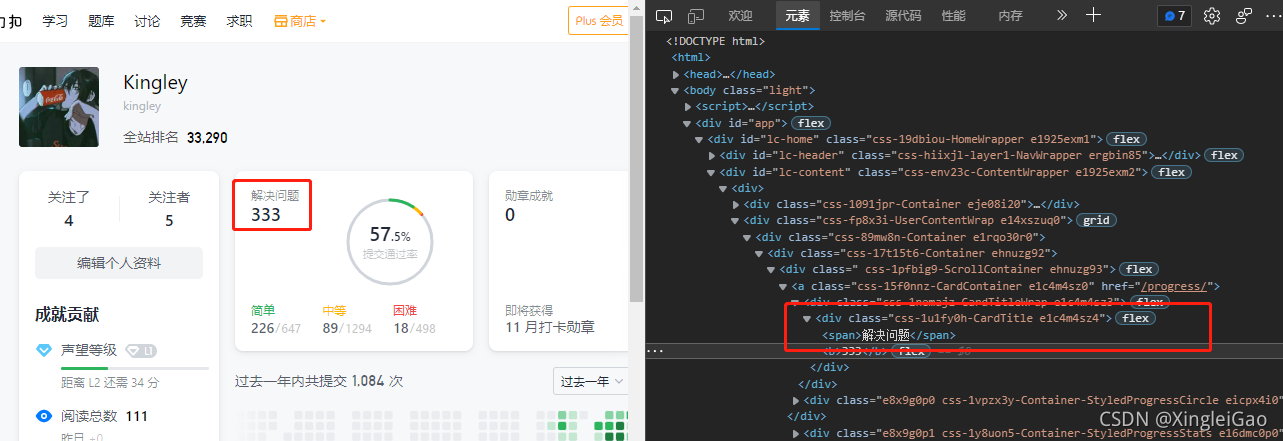The height and width of the screenshot is (441, 1283).
Task: Toggle flex badge on div id app
Action: tap(811, 123)
